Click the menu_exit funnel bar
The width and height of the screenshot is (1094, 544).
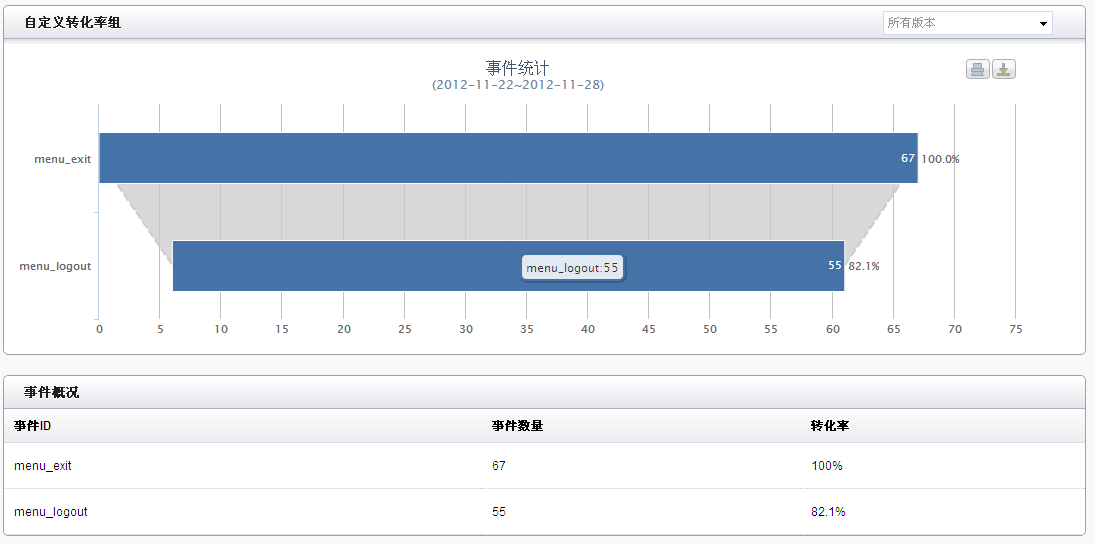pos(508,158)
